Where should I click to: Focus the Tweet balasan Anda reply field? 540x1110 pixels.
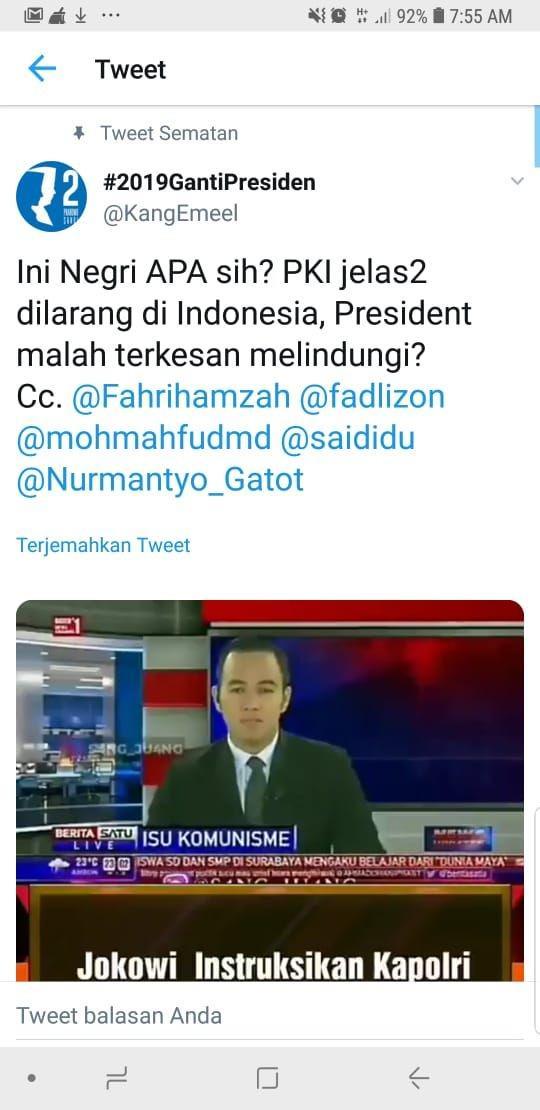270,1016
